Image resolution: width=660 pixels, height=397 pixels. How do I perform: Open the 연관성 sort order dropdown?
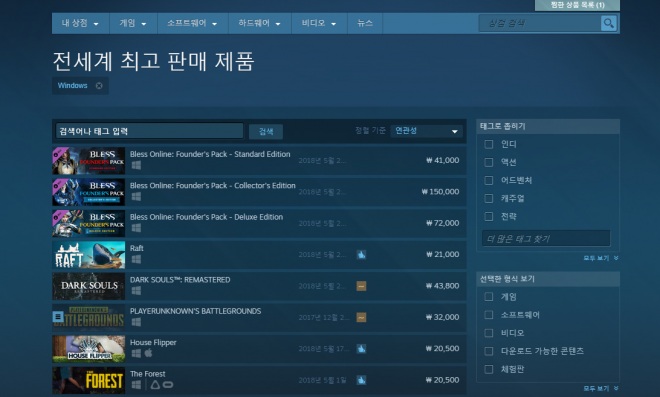click(426, 131)
